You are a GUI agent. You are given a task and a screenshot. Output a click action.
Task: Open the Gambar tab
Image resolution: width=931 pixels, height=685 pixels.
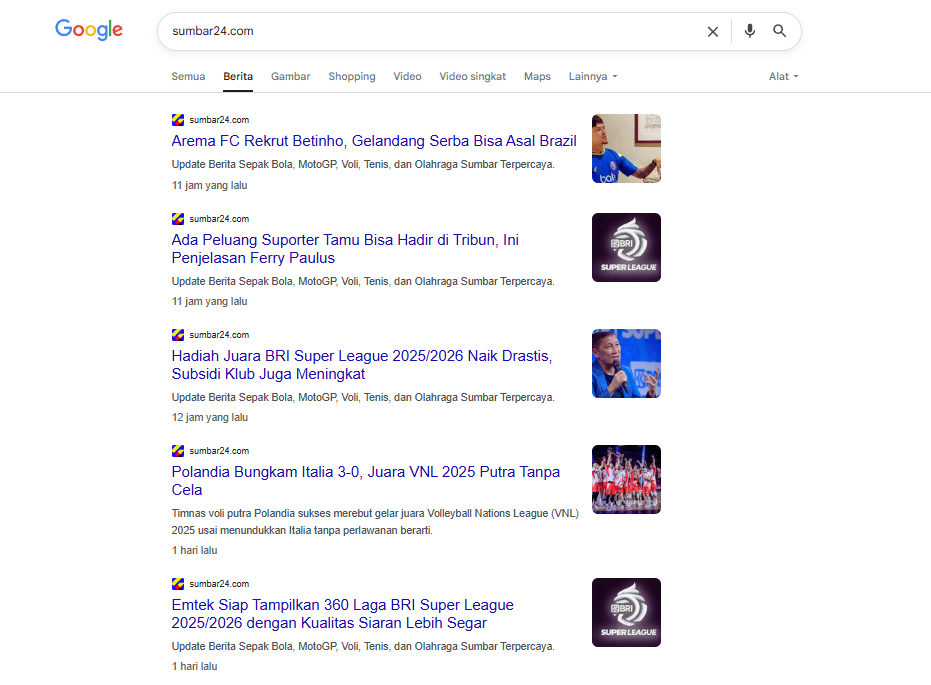click(290, 77)
